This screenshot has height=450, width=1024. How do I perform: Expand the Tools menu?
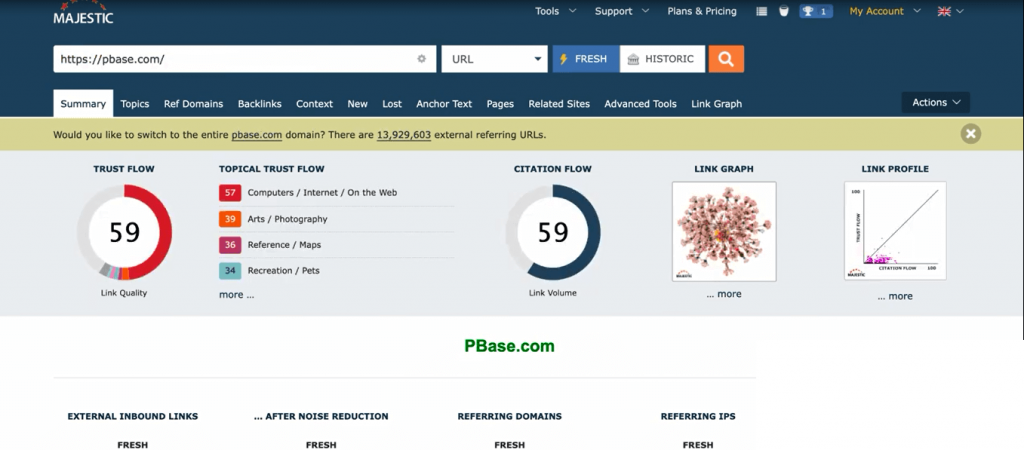(556, 11)
